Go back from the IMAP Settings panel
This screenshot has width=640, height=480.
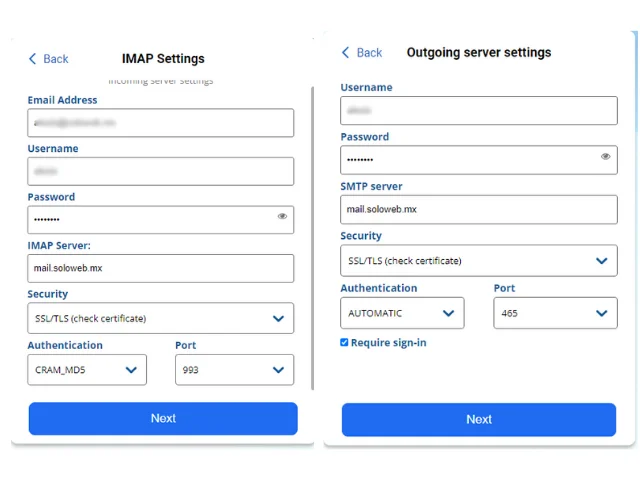[49, 59]
